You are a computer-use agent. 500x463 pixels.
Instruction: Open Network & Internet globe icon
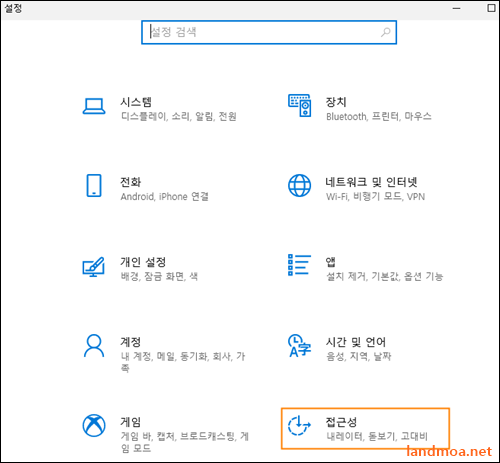coord(300,185)
